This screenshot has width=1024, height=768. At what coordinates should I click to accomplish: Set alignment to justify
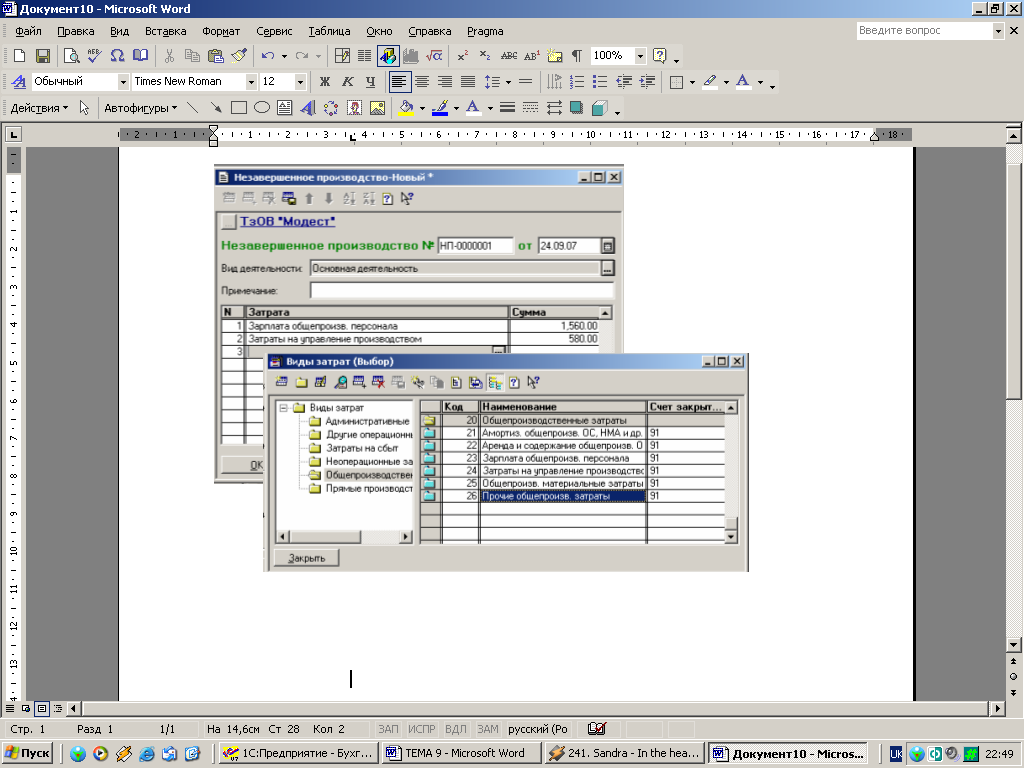tap(468, 82)
